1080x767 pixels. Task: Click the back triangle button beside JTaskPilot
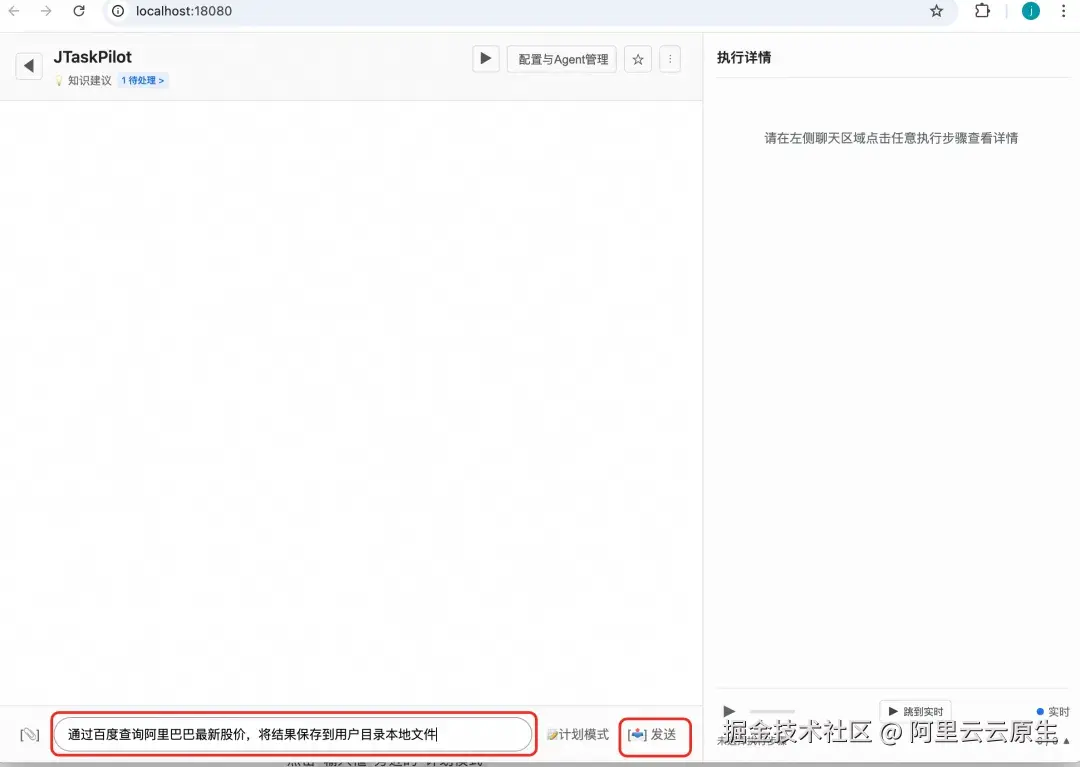pos(29,65)
